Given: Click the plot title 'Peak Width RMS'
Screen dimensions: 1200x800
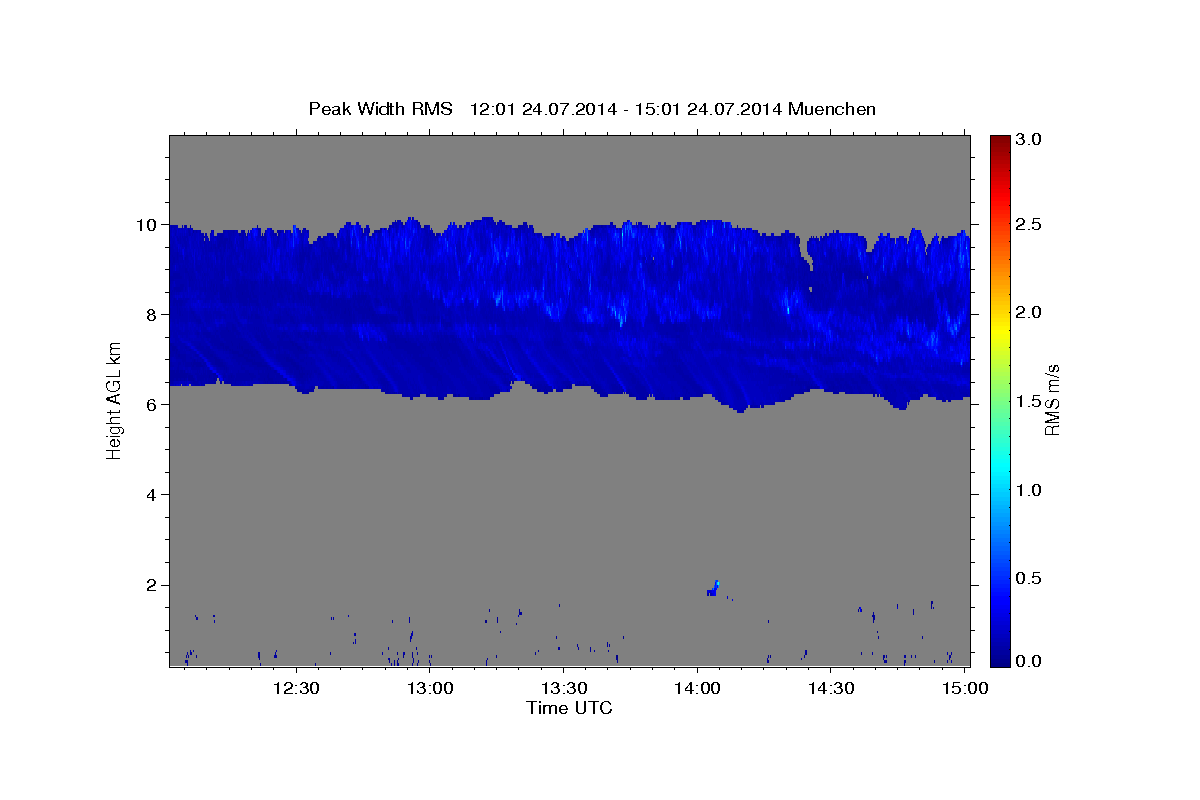Looking at the screenshot, I should tap(380, 108).
